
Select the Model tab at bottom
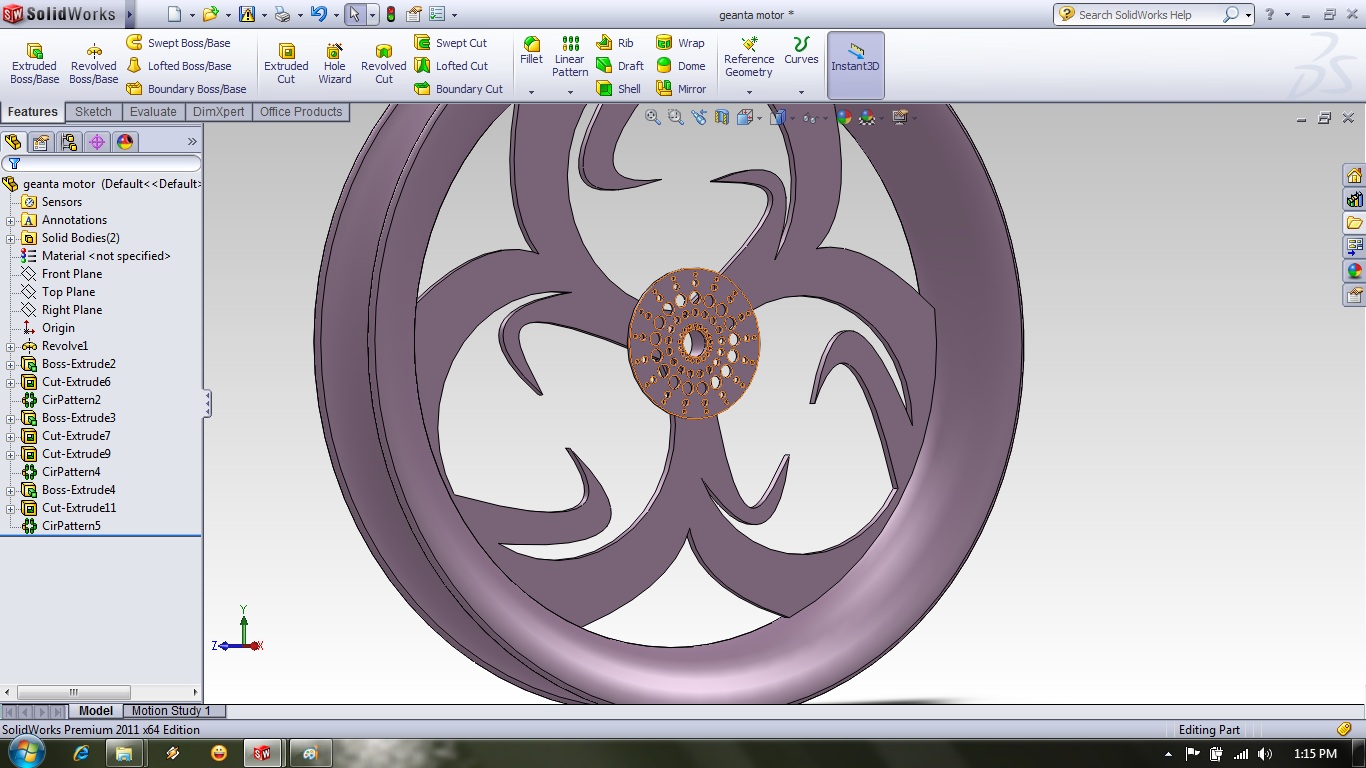point(96,711)
